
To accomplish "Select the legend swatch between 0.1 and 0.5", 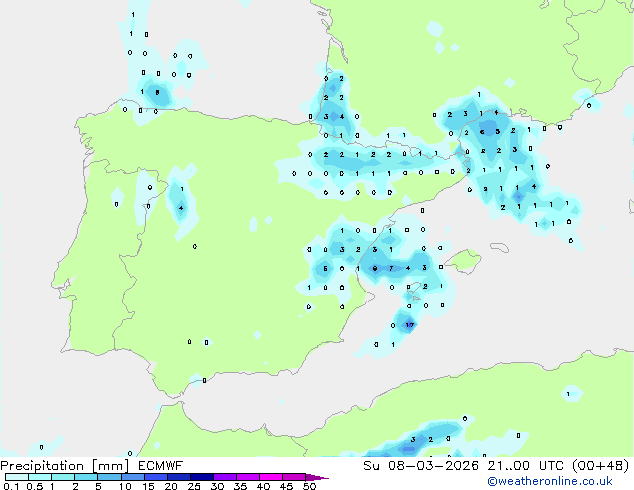I will pos(17,477).
